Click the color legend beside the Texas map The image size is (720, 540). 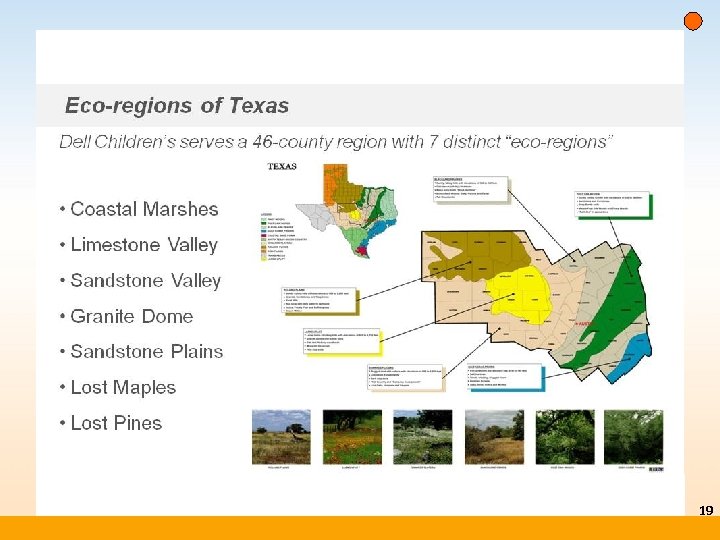pos(283,237)
